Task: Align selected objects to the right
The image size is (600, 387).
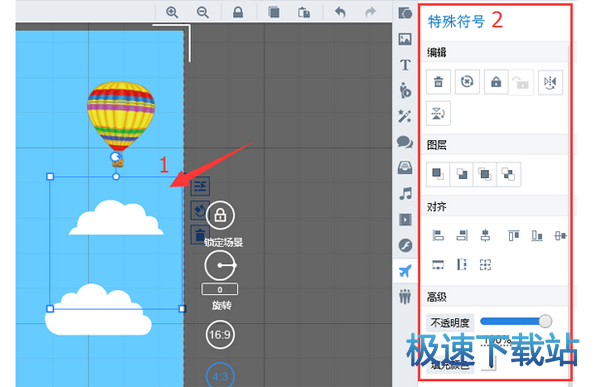Action: pos(462,235)
